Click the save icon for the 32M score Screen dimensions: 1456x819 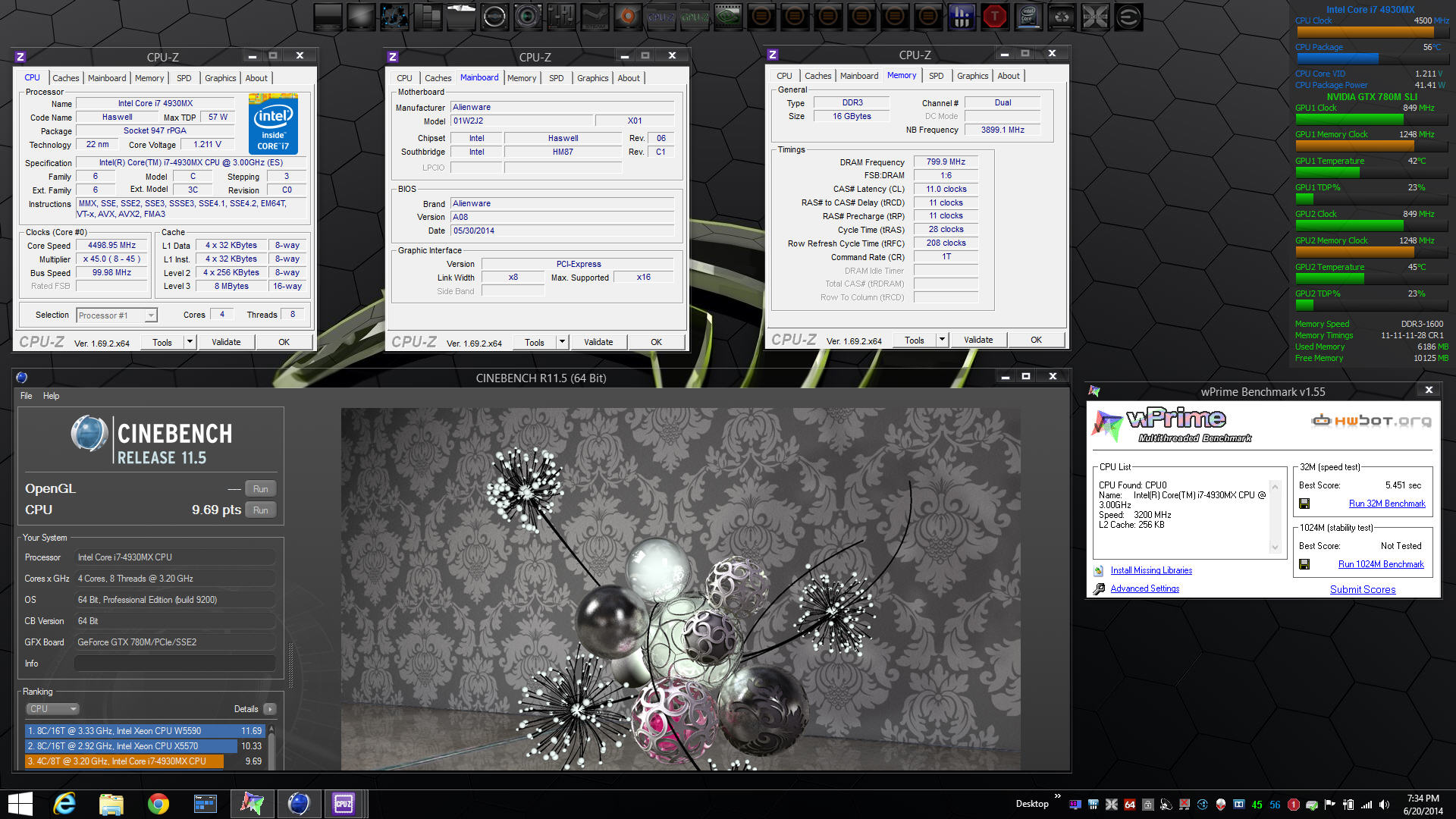[1304, 504]
